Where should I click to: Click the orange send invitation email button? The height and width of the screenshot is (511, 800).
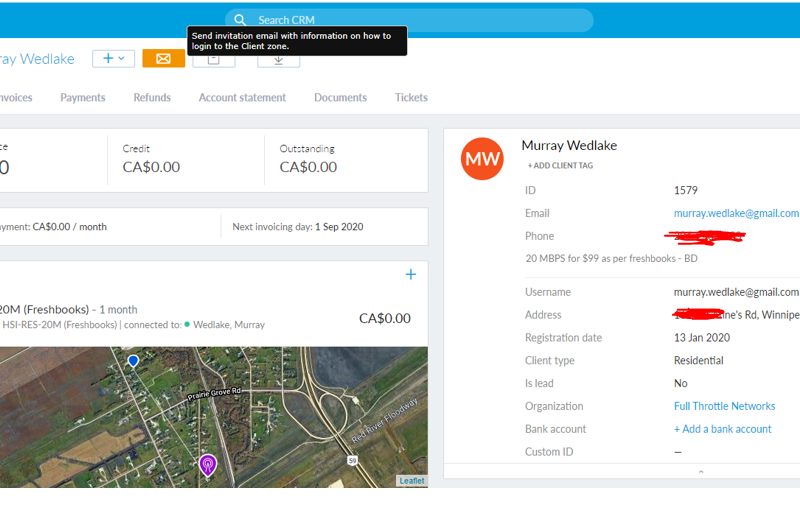coord(163,59)
